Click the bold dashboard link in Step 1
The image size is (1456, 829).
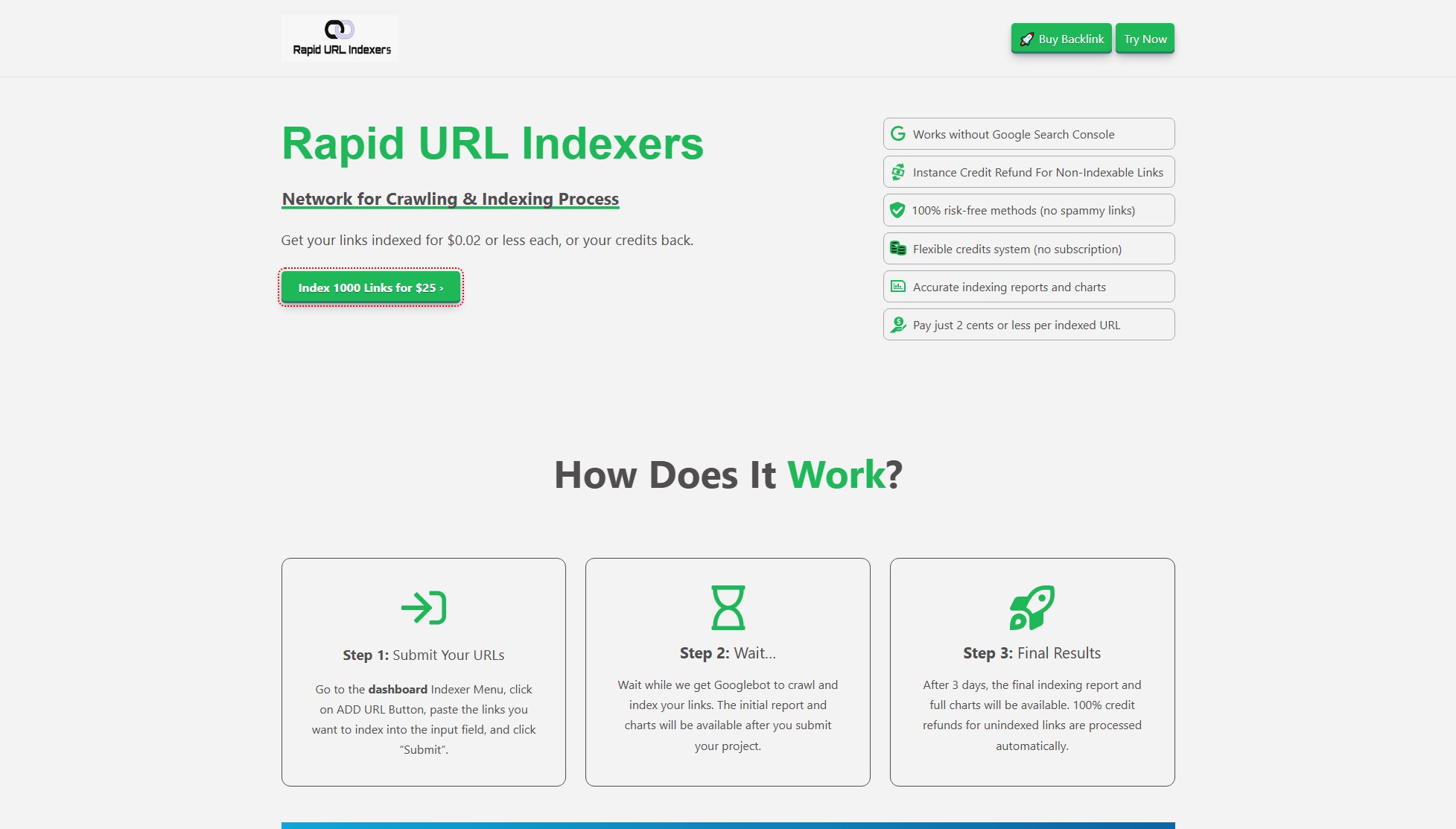tap(398, 690)
